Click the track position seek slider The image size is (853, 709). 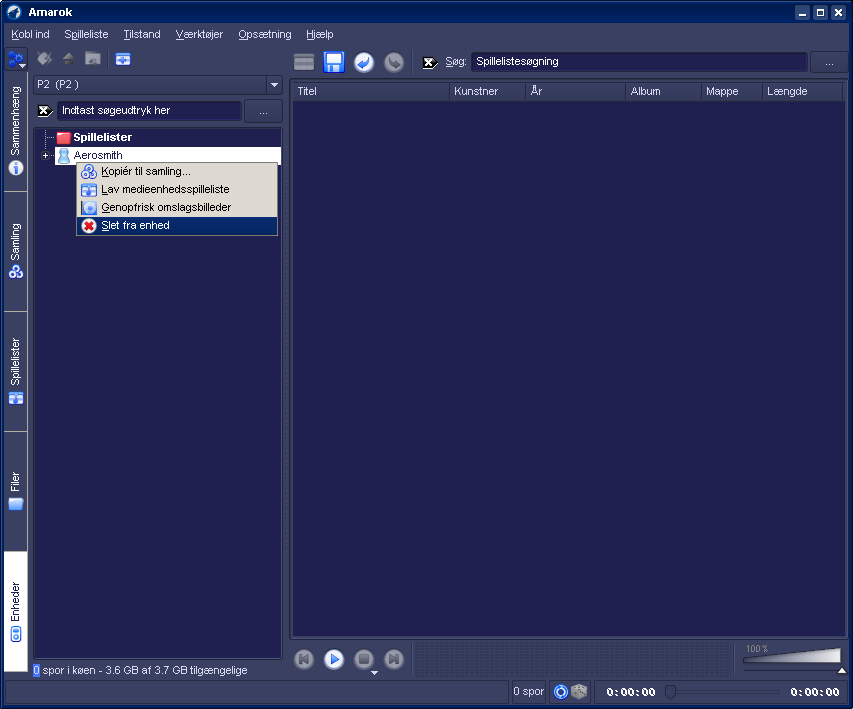724,692
